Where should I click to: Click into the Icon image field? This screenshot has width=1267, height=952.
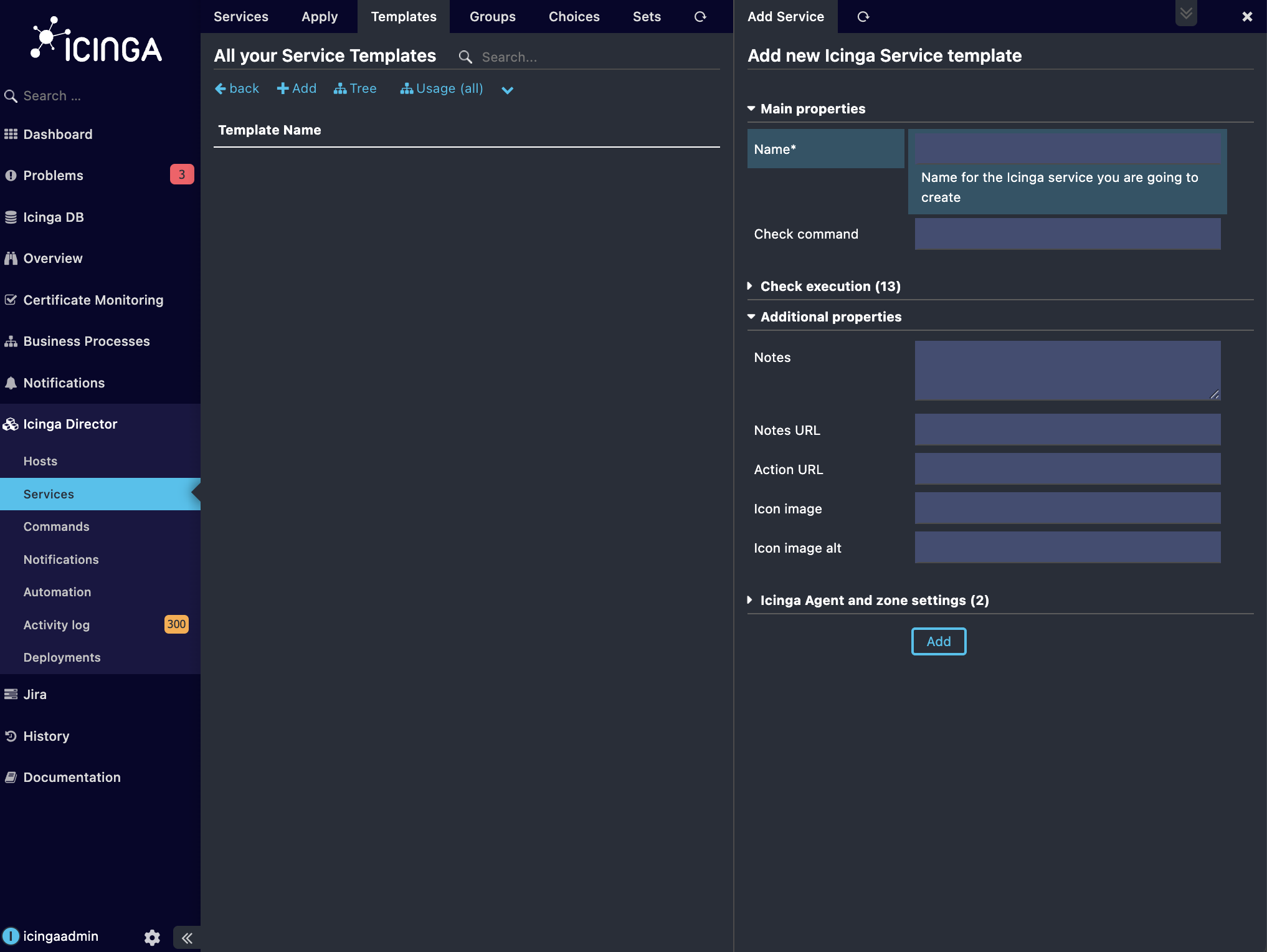click(x=1068, y=508)
